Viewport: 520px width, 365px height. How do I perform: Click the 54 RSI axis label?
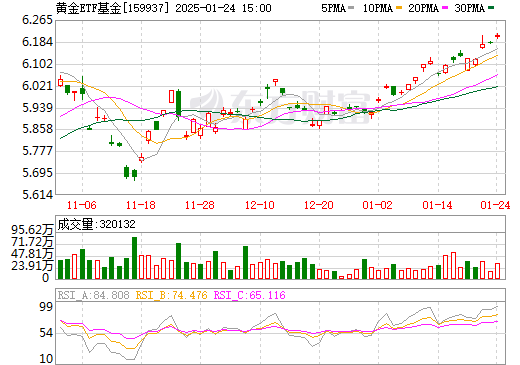[46, 333]
